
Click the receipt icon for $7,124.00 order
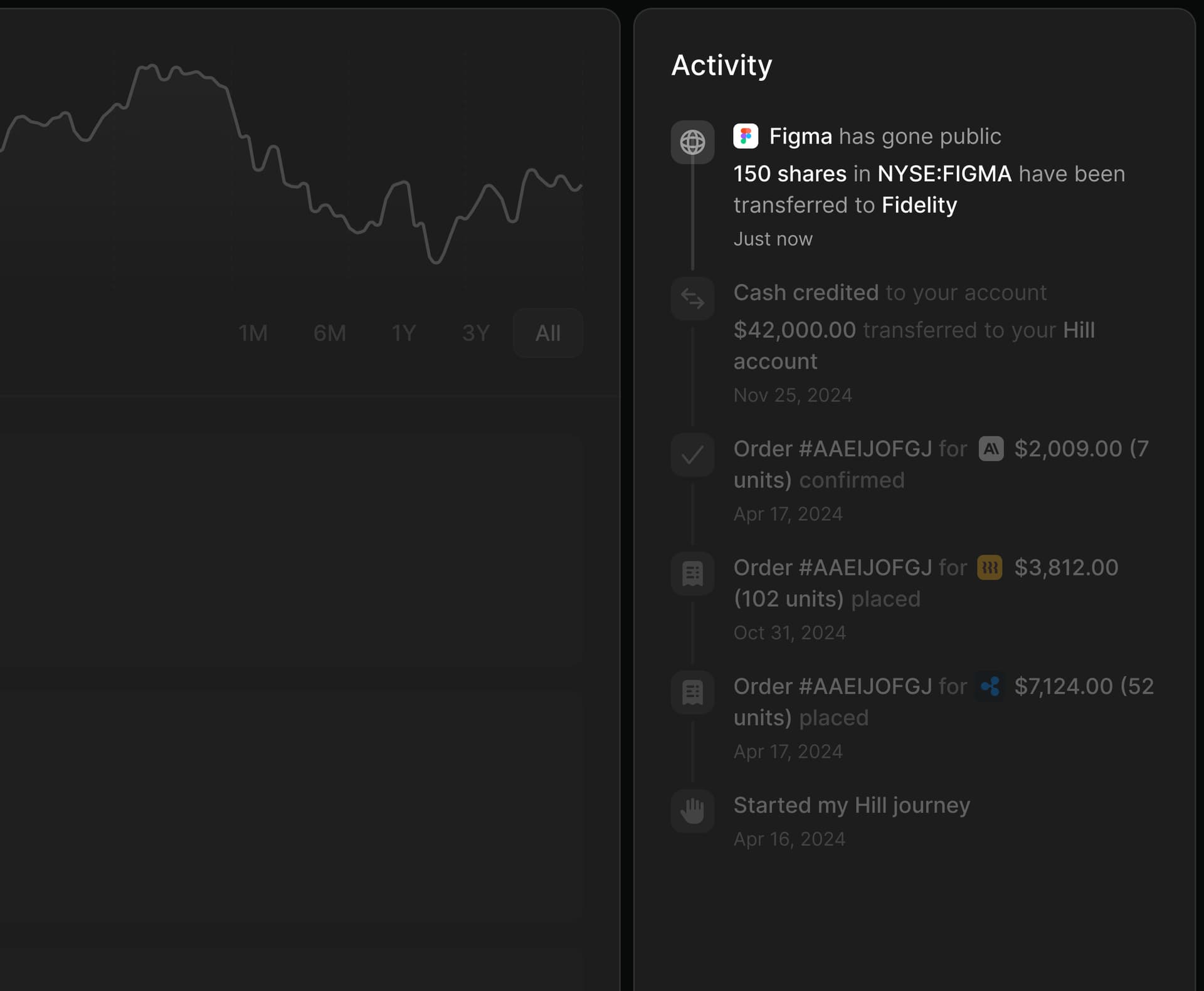692,692
